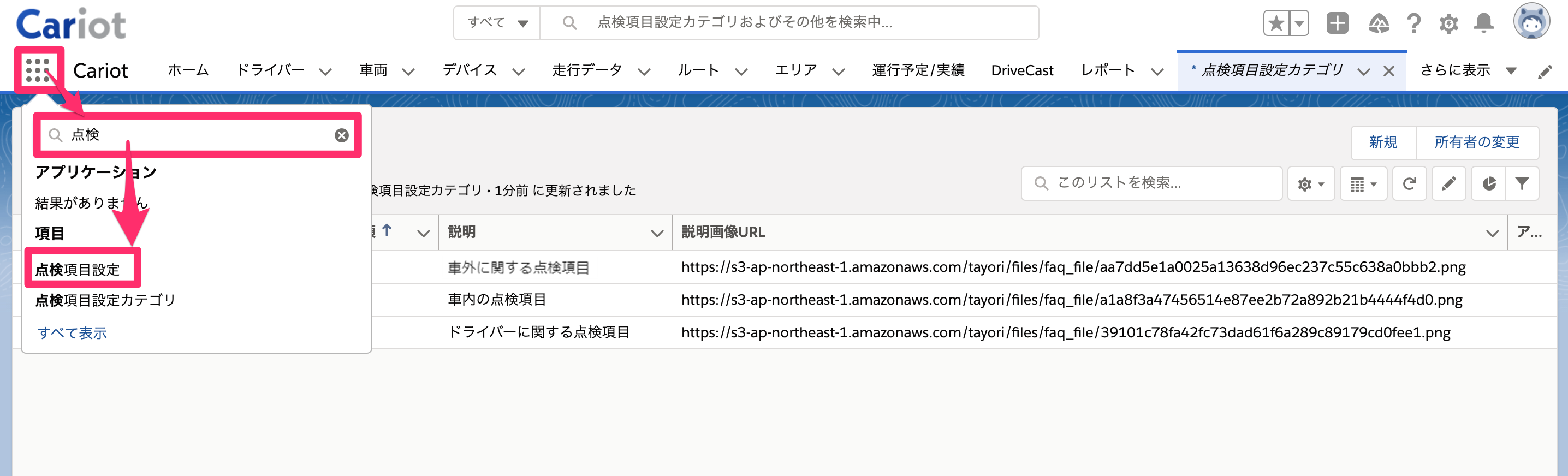
Task: Open the 説明 column menu chevron
Action: [657, 233]
